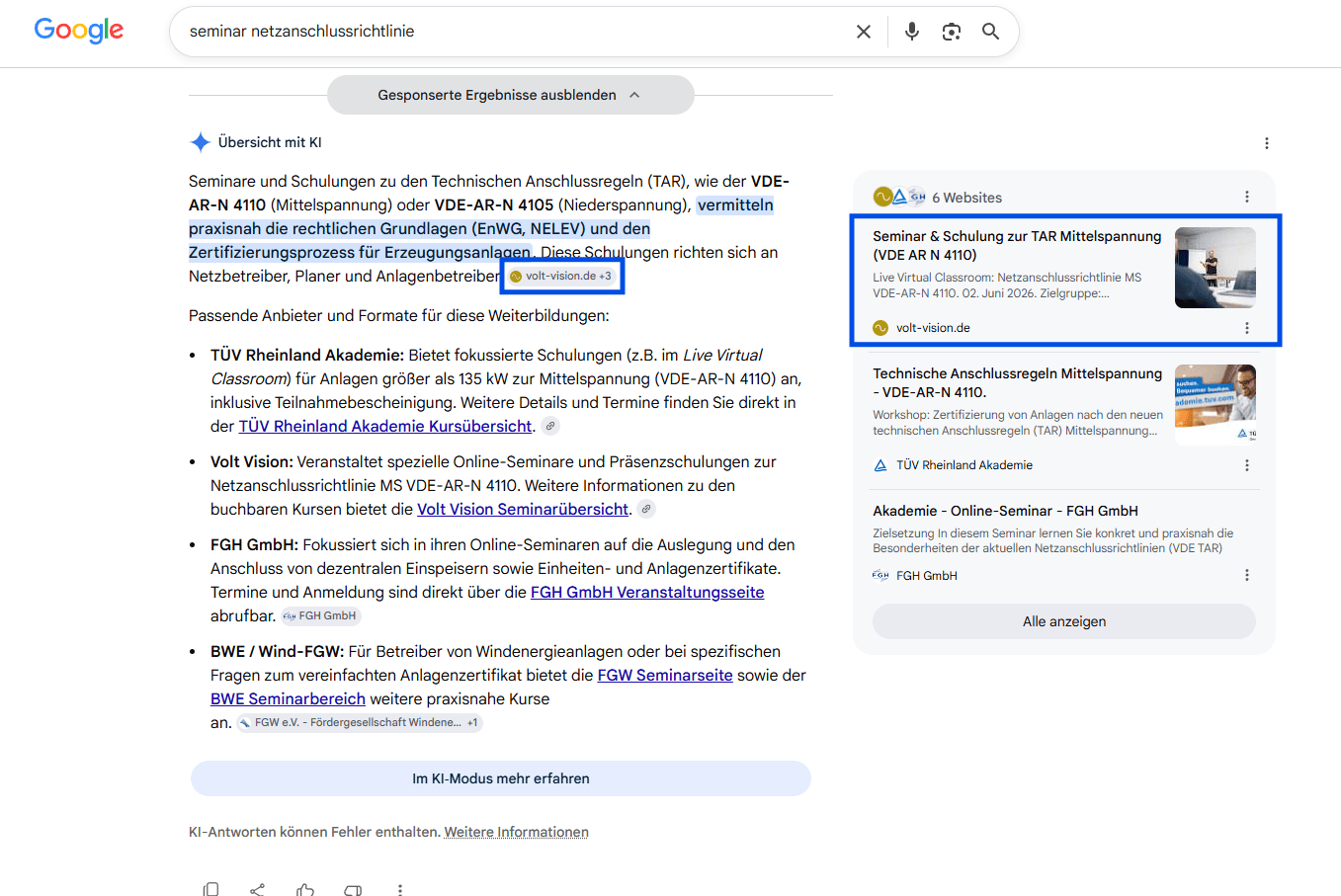The height and width of the screenshot is (896, 1341).
Task: Copy the AI answer with the copy icon
Action: 210,890
